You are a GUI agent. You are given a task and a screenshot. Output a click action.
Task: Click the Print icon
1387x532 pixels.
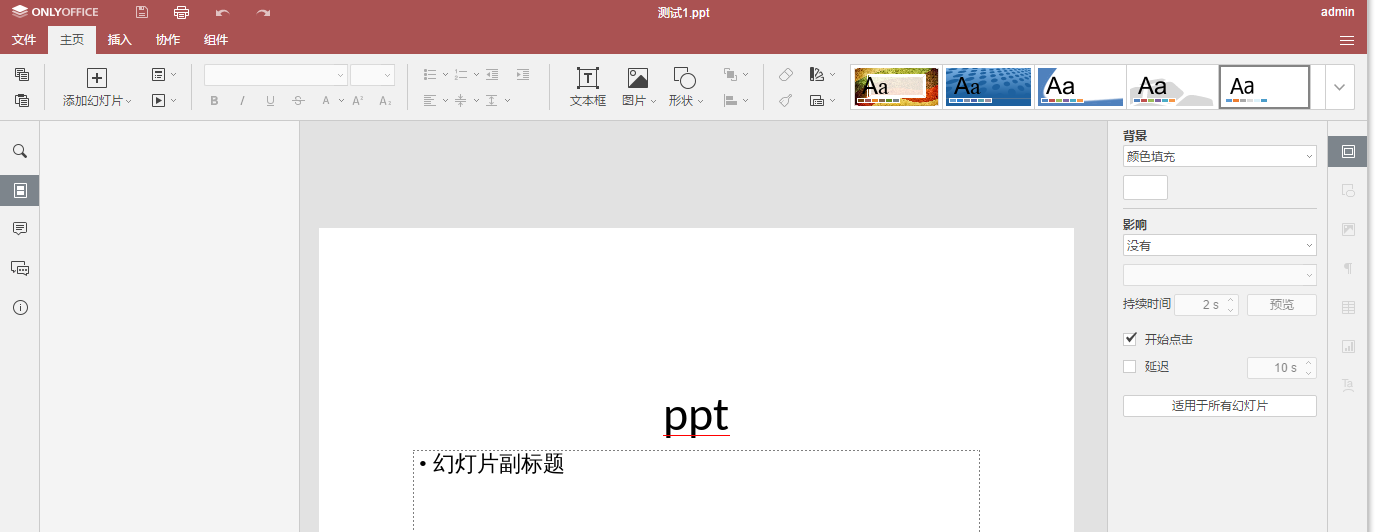[x=181, y=13]
